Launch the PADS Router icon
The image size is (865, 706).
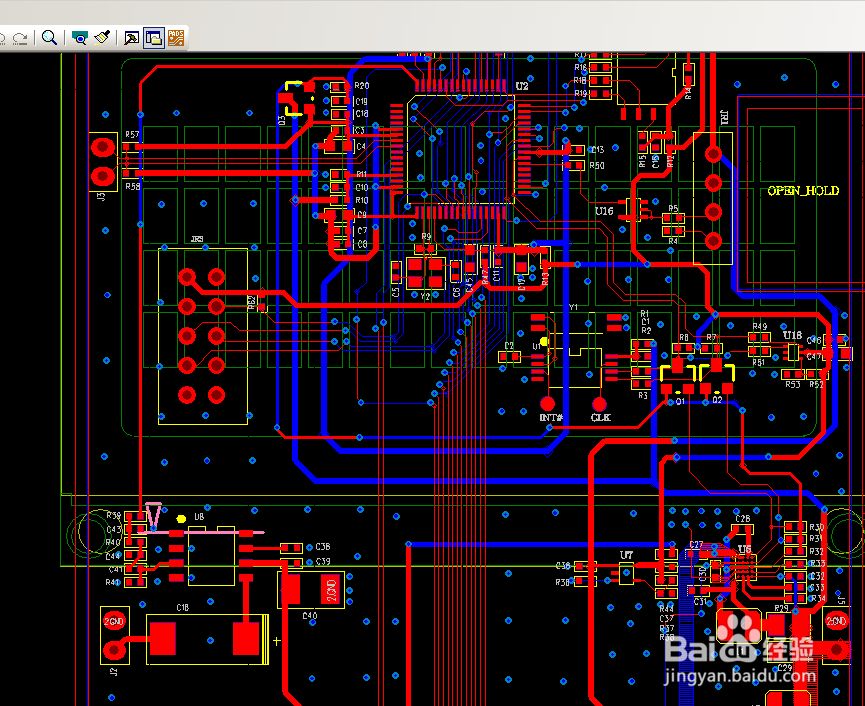(x=176, y=38)
